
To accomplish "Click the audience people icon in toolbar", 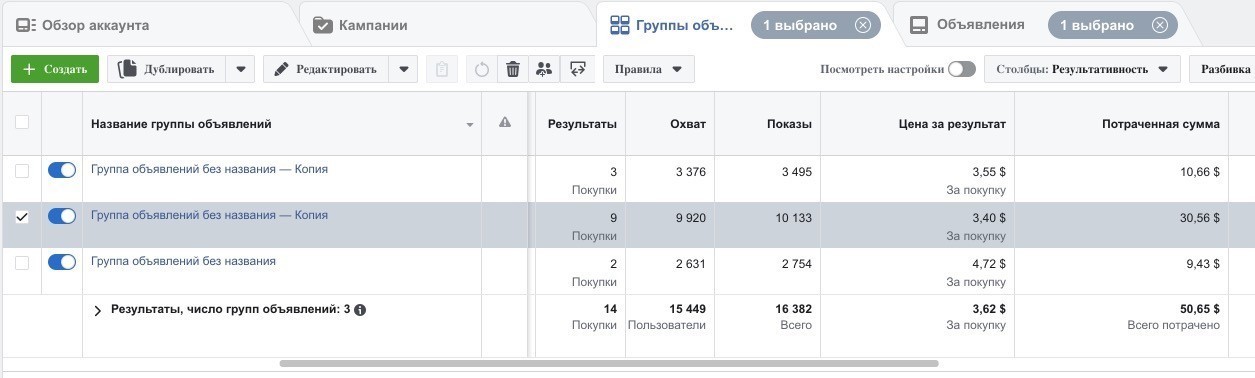I will click(x=544, y=69).
